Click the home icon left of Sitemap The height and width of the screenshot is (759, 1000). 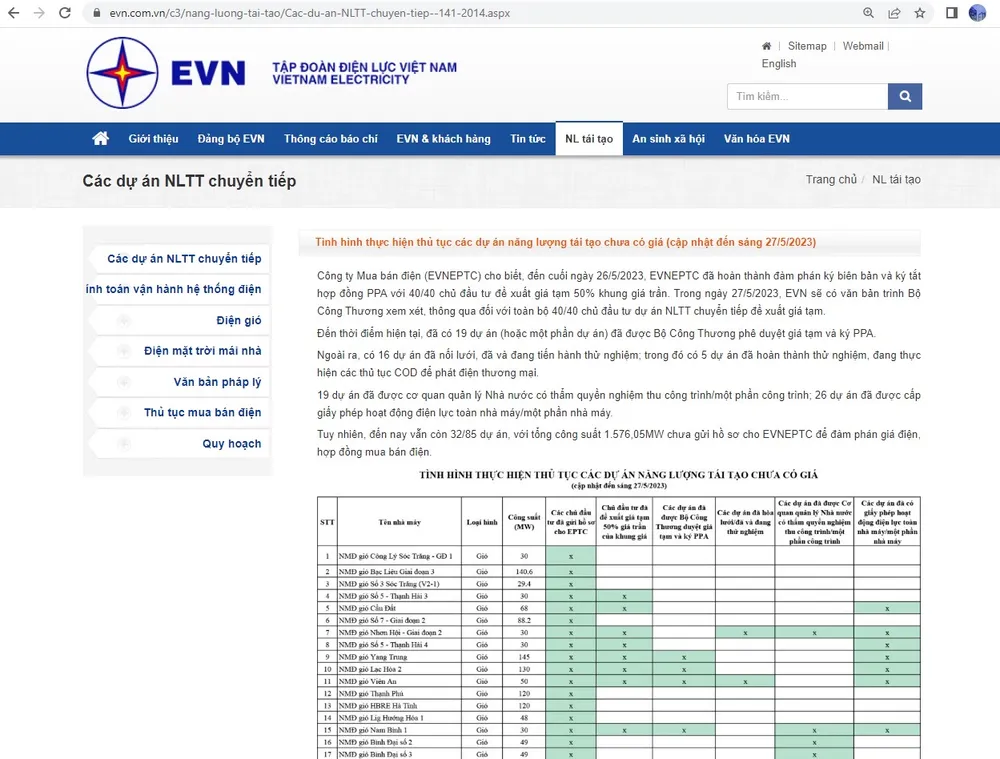pyautogui.click(x=765, y=46)
